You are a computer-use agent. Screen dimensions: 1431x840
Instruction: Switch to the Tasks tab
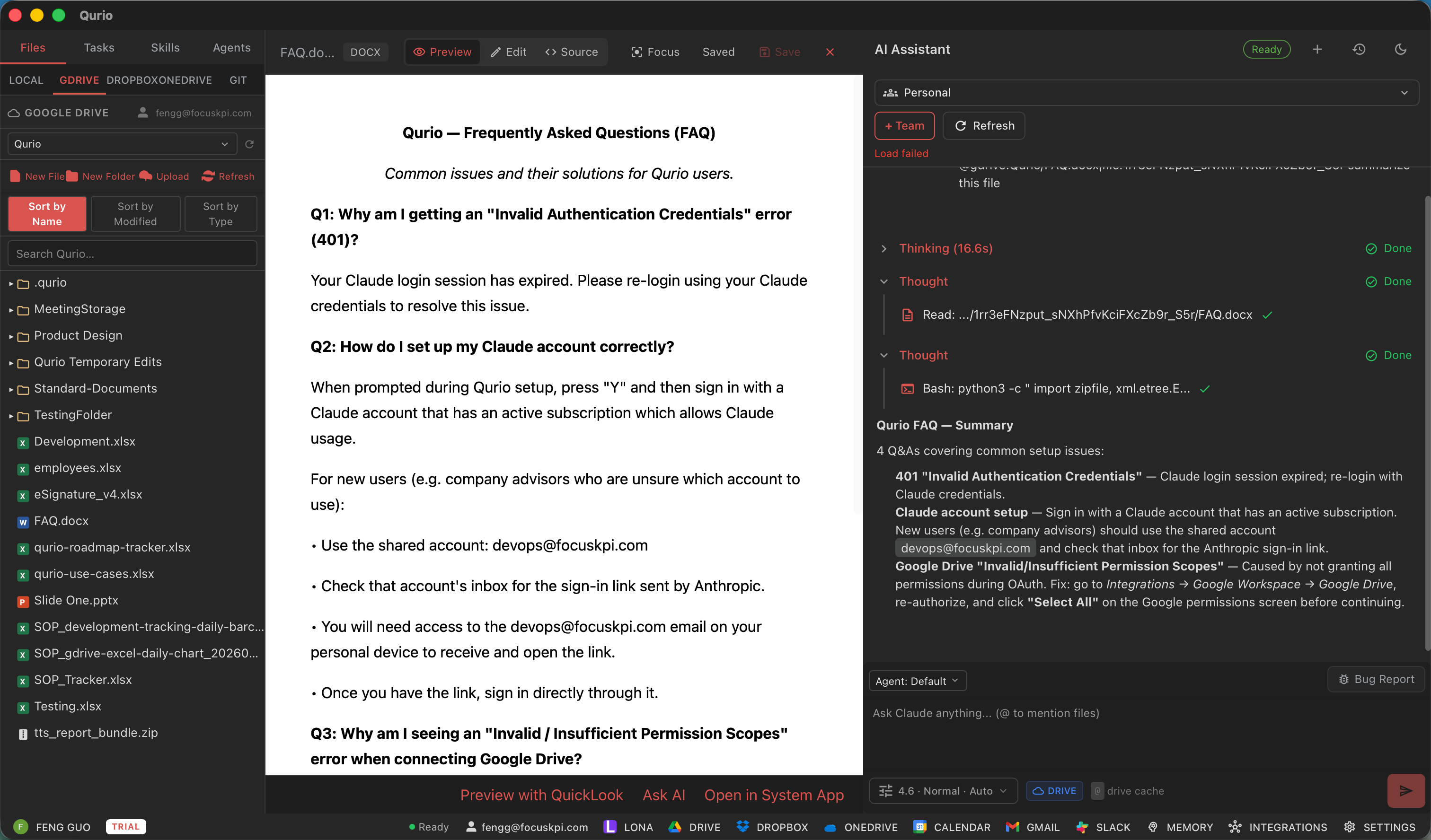click(x=99, y=48)
